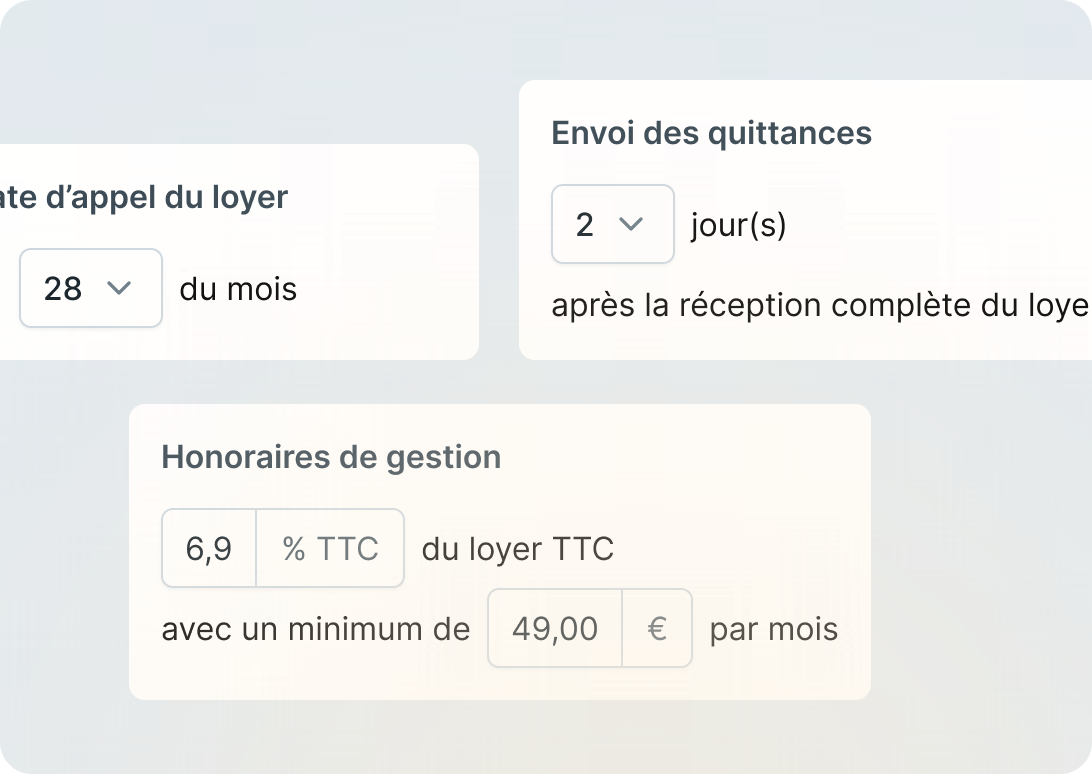Click the "du mois" label
This screenshot has width=1092, height=774.
[238, 289]
